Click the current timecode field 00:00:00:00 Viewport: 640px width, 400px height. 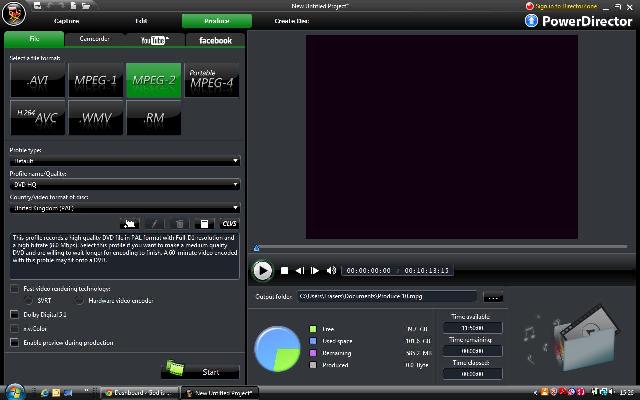[x=368, y=271]
